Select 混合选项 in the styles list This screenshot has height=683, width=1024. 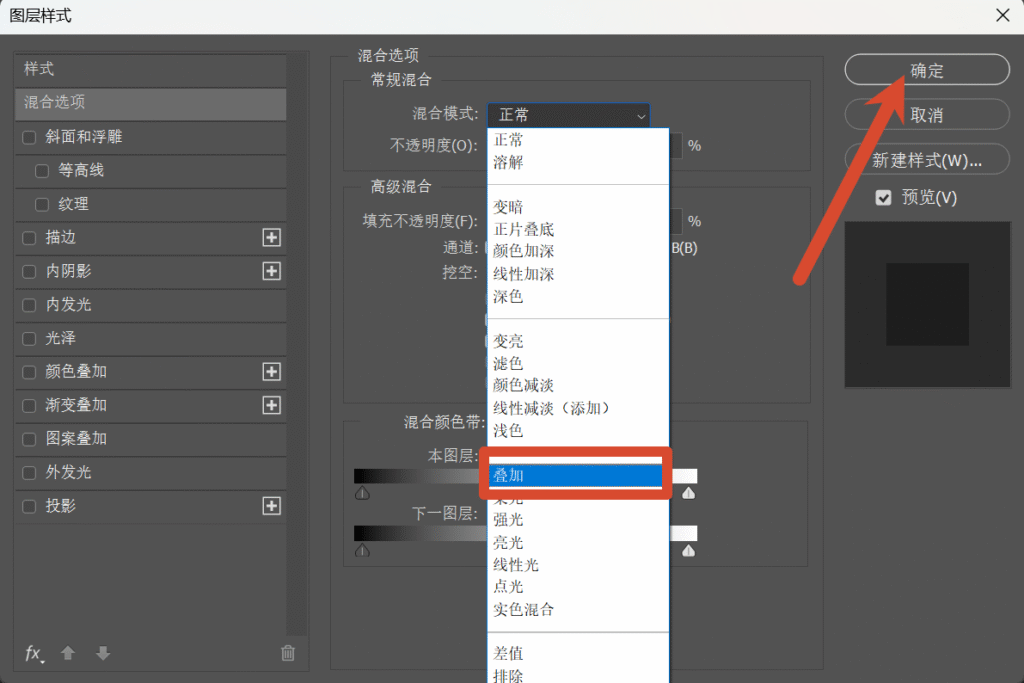tap(151, 103)
